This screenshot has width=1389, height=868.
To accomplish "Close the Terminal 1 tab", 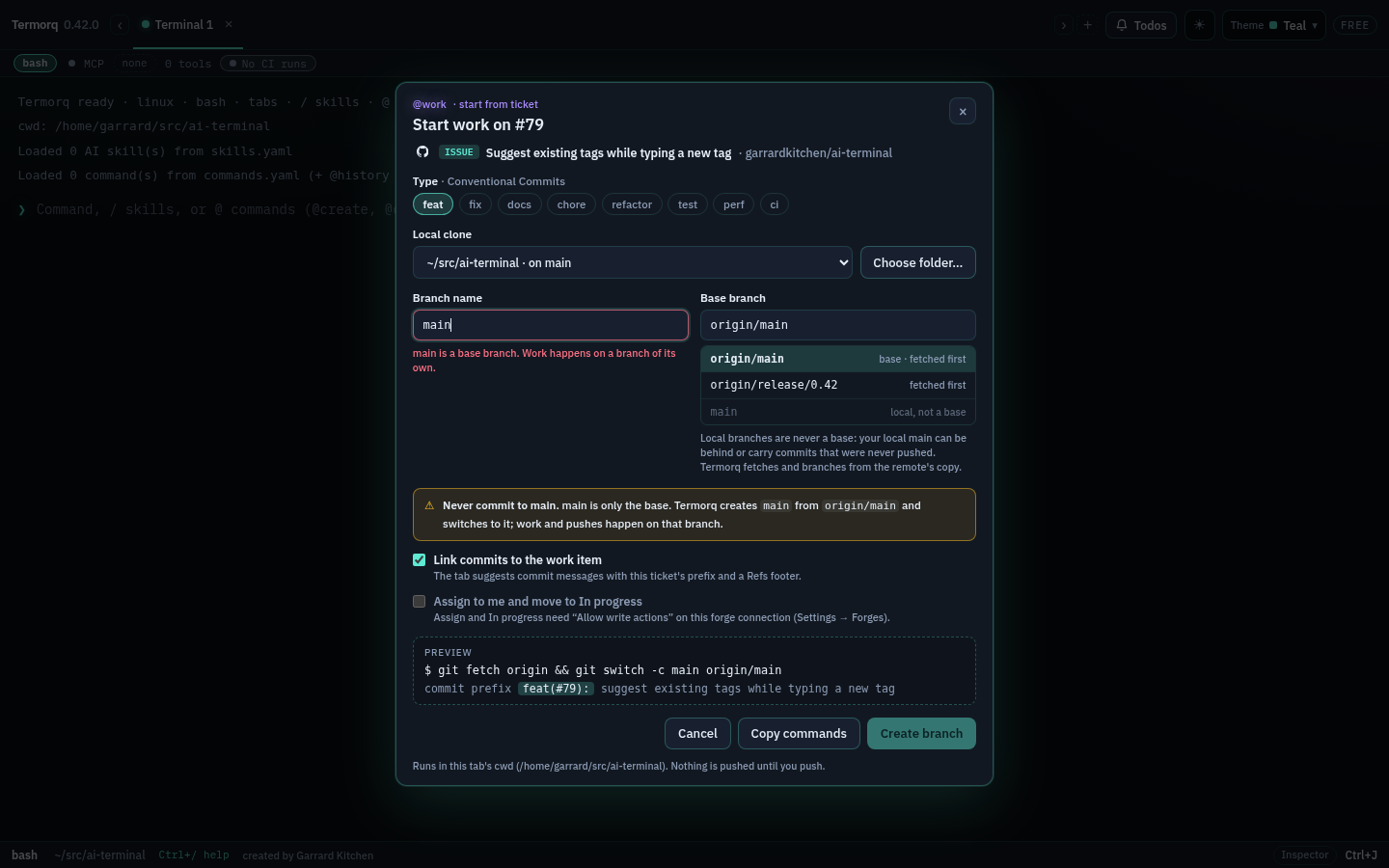I will (x=229, y=24).
